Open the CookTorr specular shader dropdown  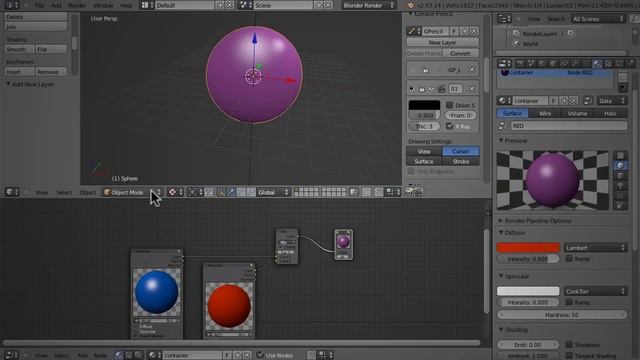tap(596, 291)
